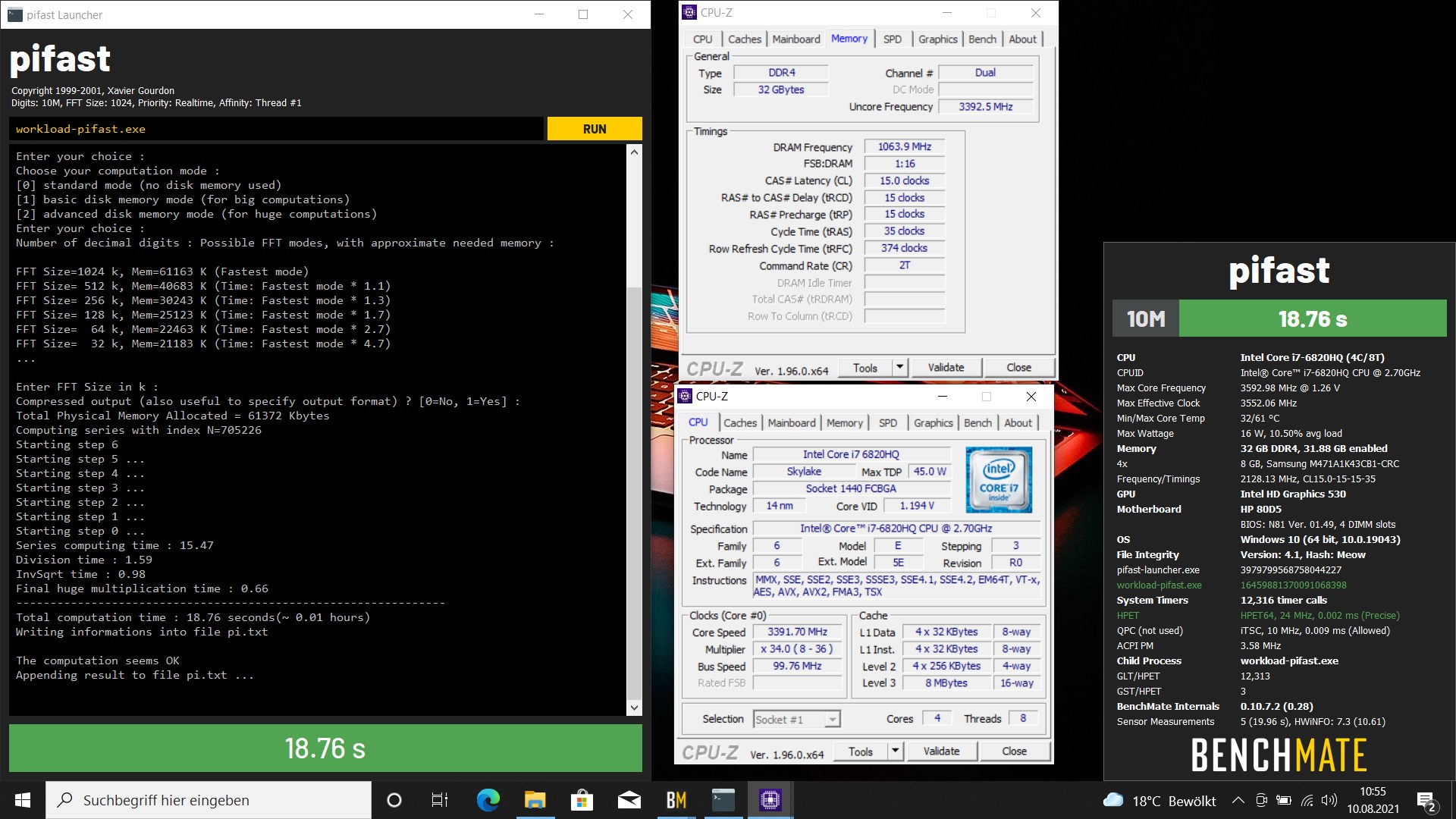Select SPD tab in upper CPU-Z window
The height and width of the screenshot is (819, 1456).
pos(893,39)
